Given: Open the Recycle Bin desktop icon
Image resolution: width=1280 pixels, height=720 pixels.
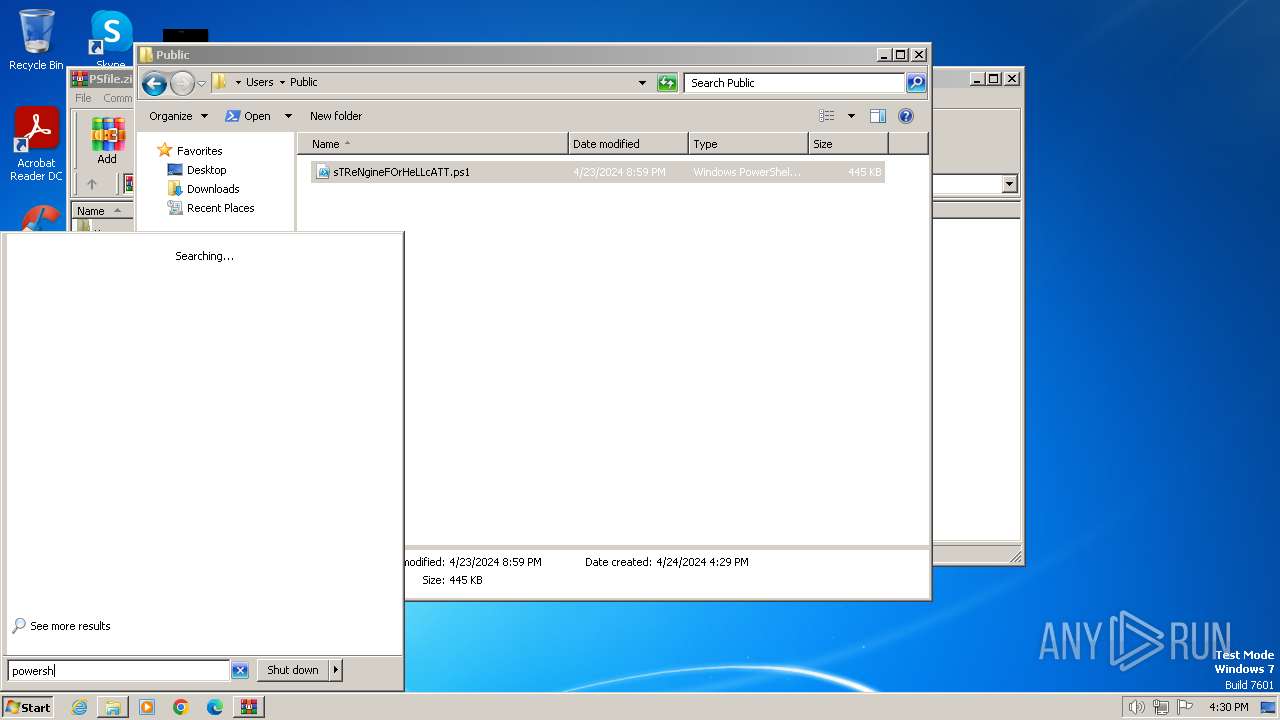Looking at the screenshot, I should [x=36, y=40].
